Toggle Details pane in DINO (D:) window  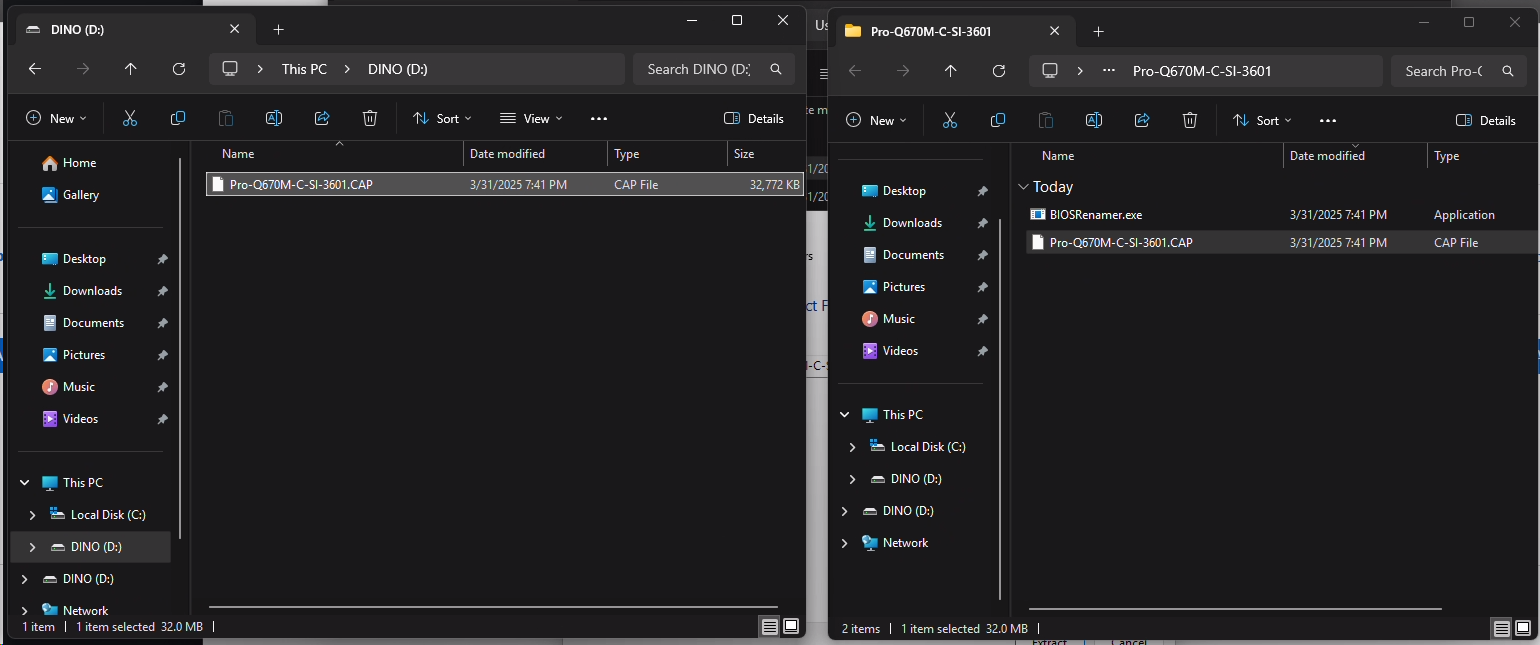pyautogui.click(x=754, y=118)
